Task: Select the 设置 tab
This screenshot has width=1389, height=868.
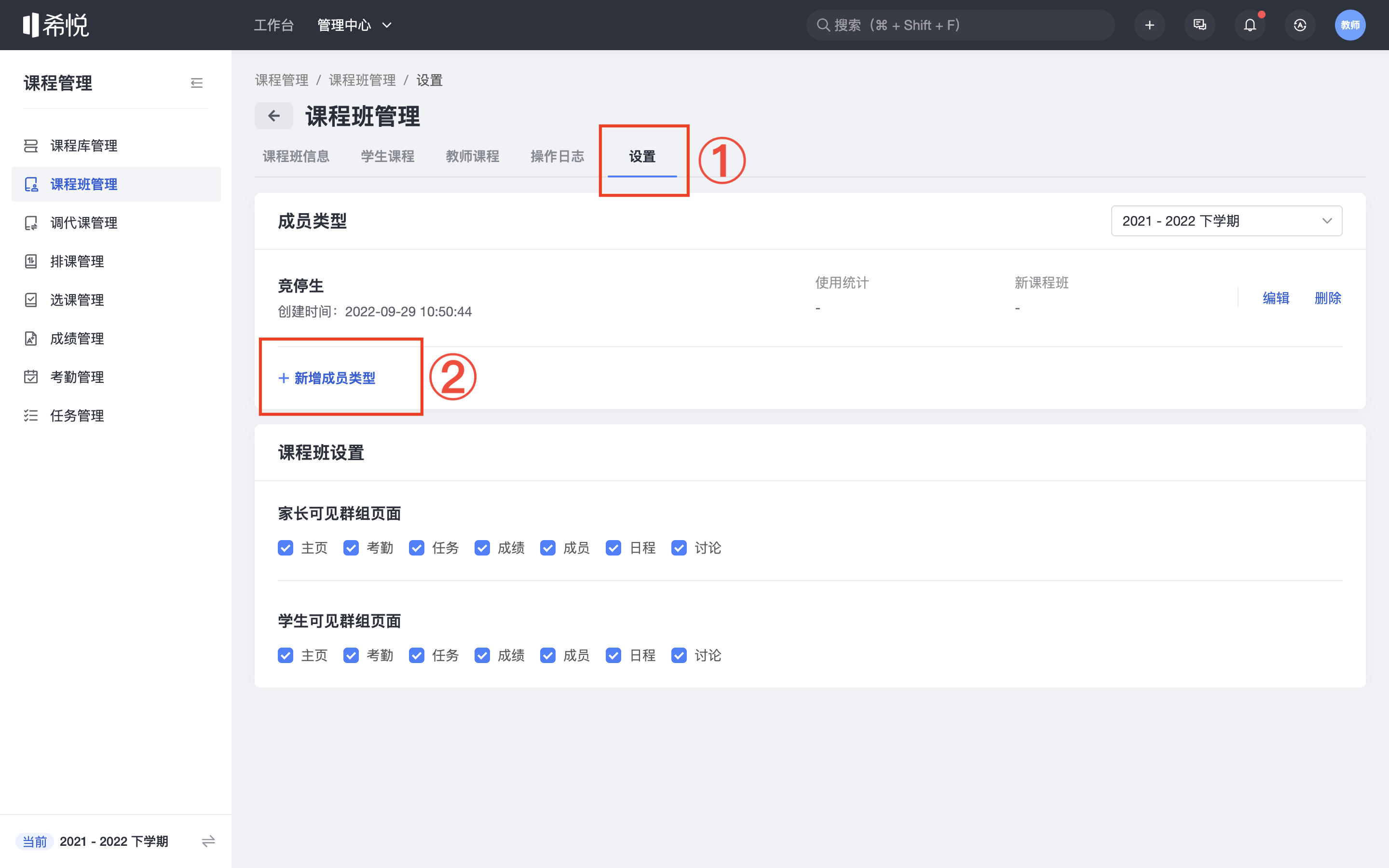Action: (x=642, y=156)
